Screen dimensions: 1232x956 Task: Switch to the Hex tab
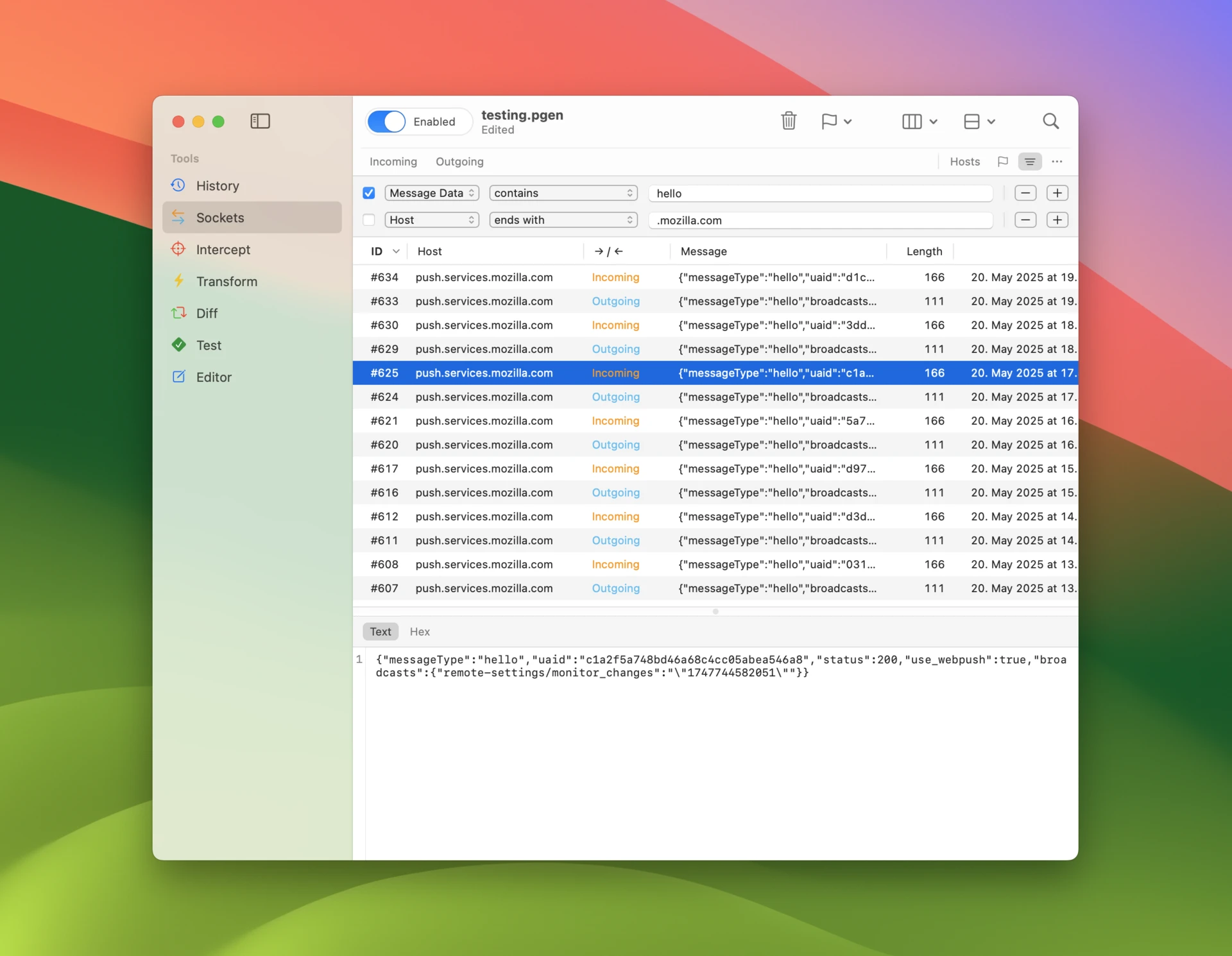420,631
